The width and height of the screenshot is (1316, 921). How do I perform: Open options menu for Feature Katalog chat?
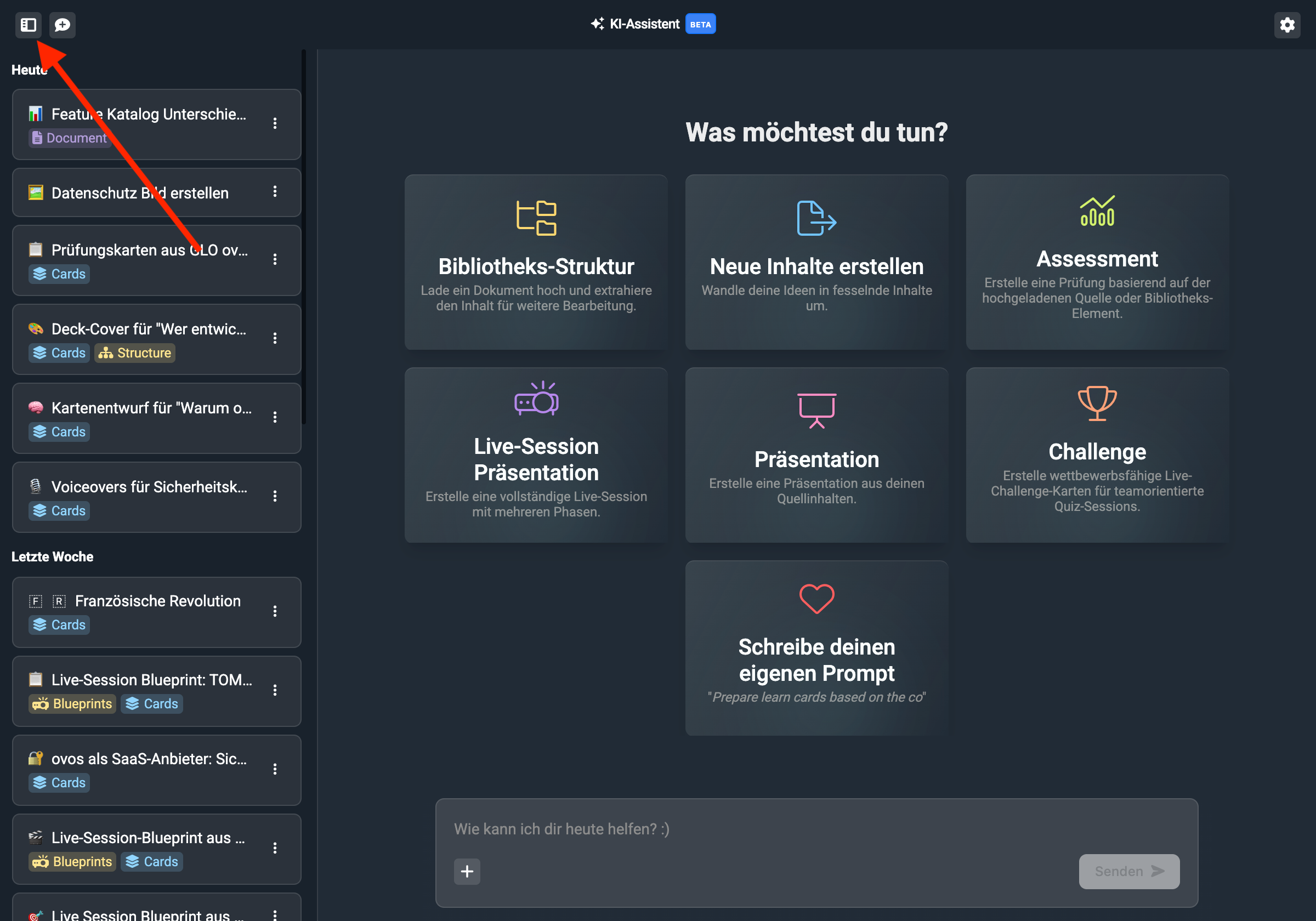275,123
